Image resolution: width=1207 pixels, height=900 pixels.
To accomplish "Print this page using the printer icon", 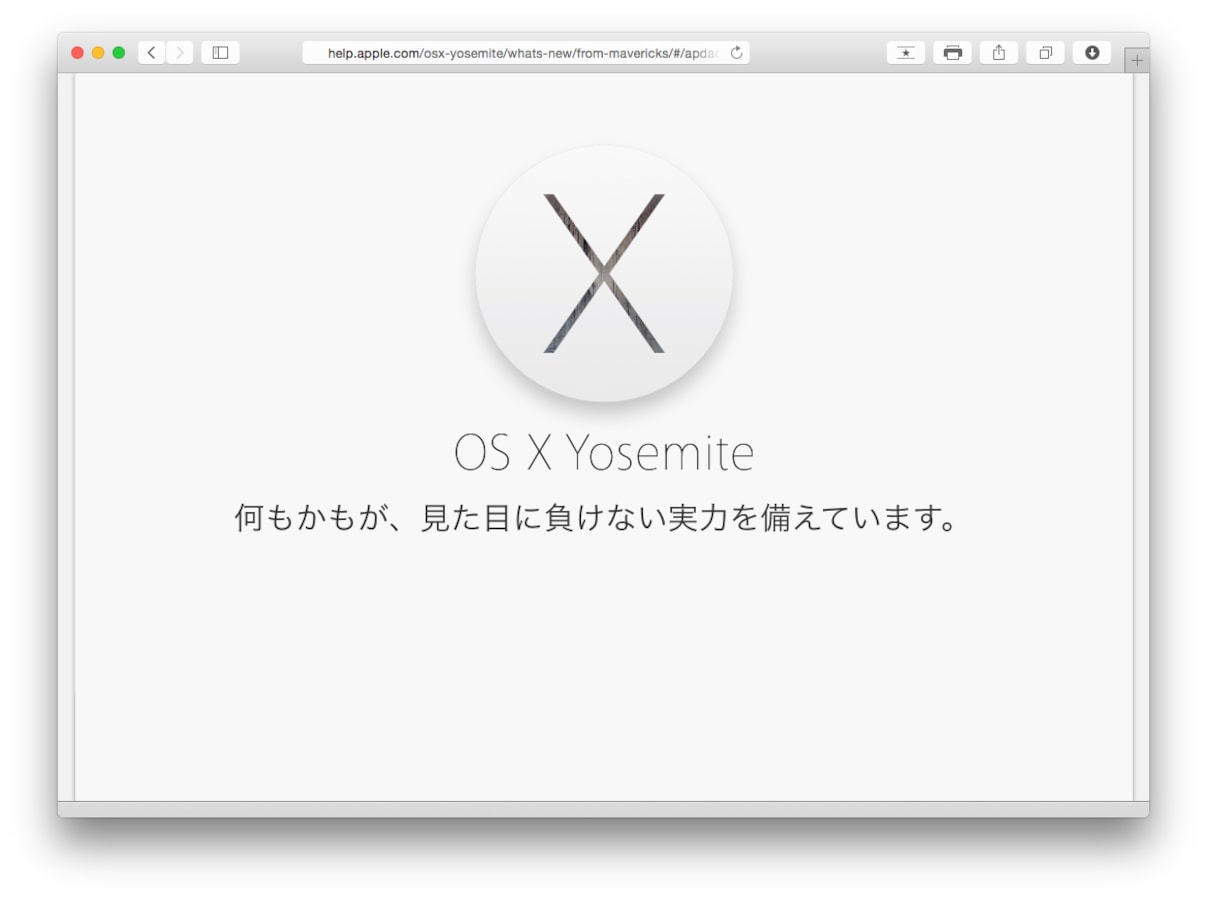I will point(953,53).
